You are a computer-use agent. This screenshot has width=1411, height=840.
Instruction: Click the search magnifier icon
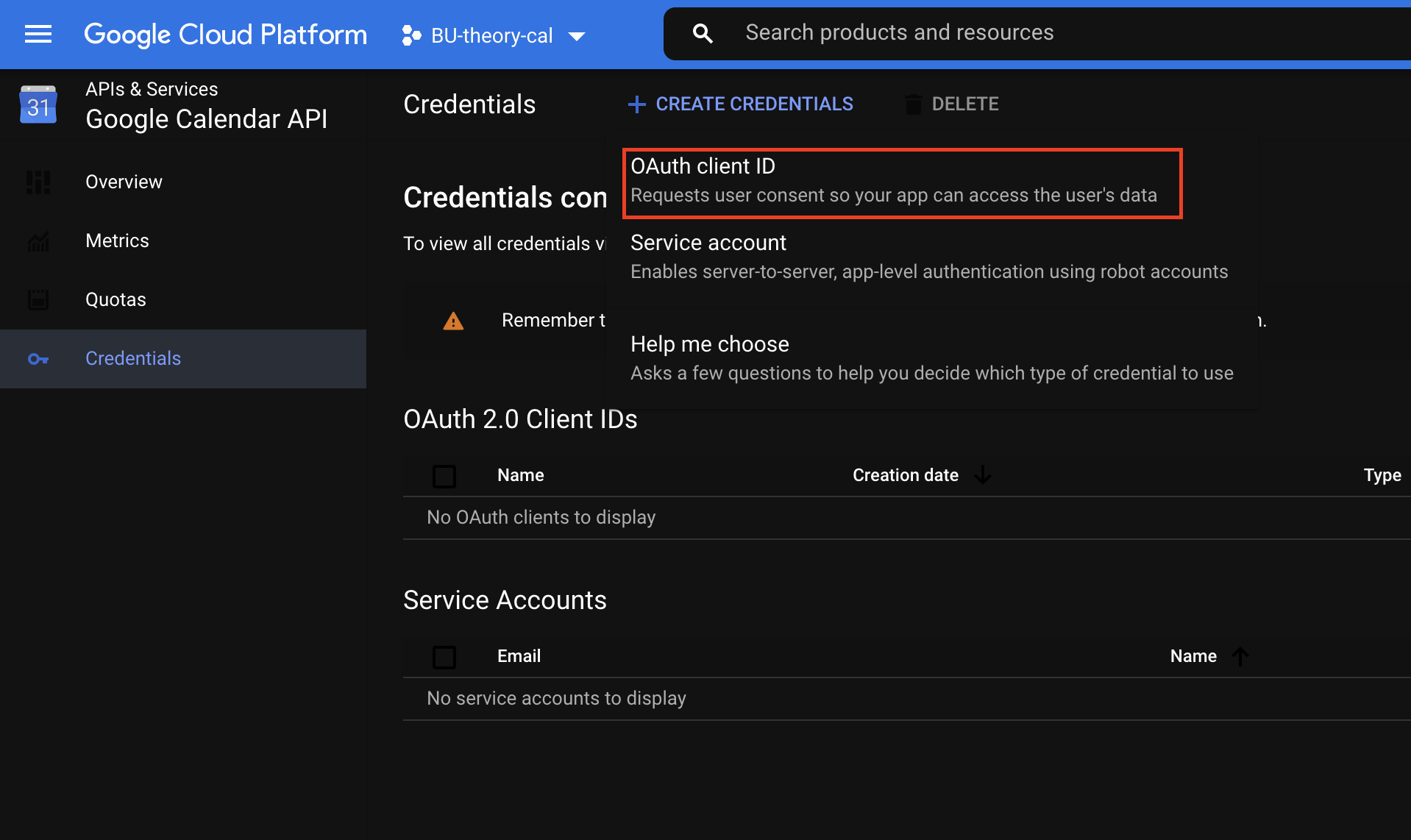[703, 33]
